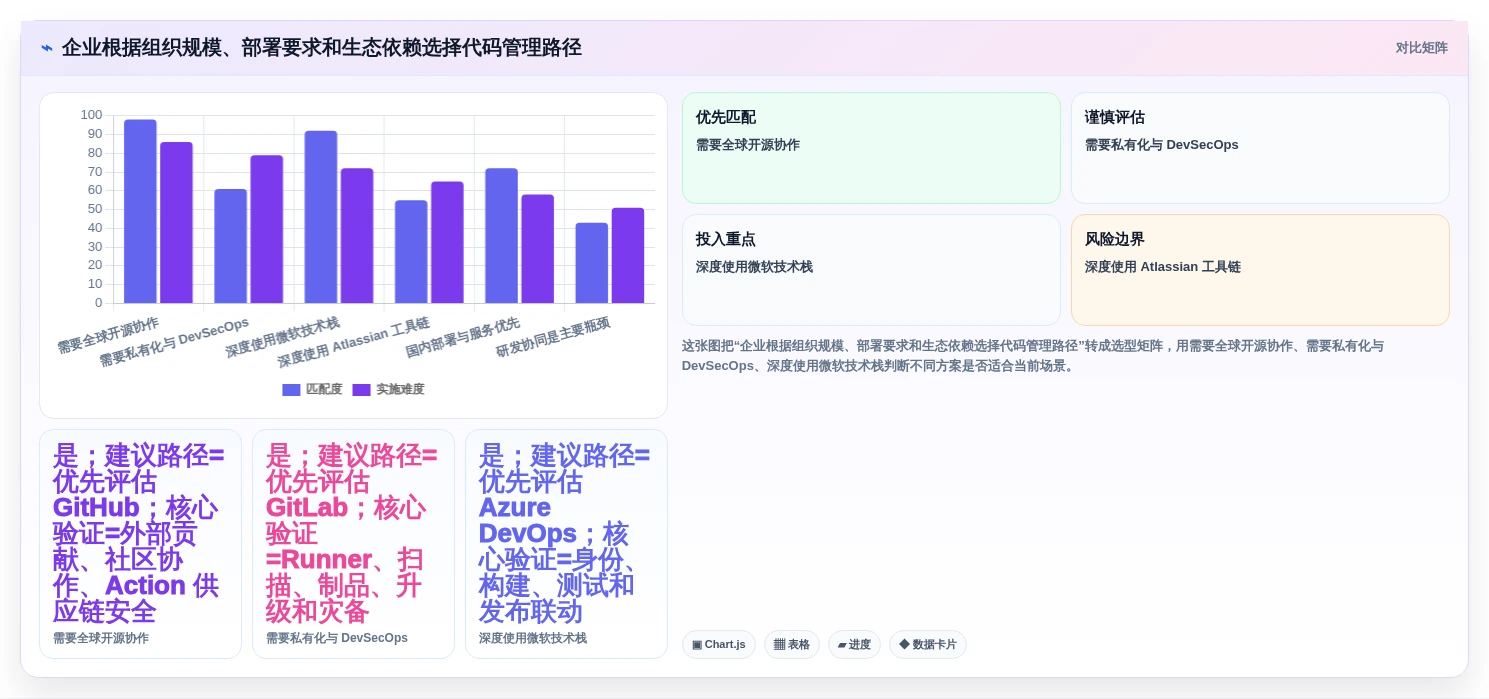1489x699 pixels.
Task: Click the 实施难度 bar for Atlassian 工具链
Action: 447,242
